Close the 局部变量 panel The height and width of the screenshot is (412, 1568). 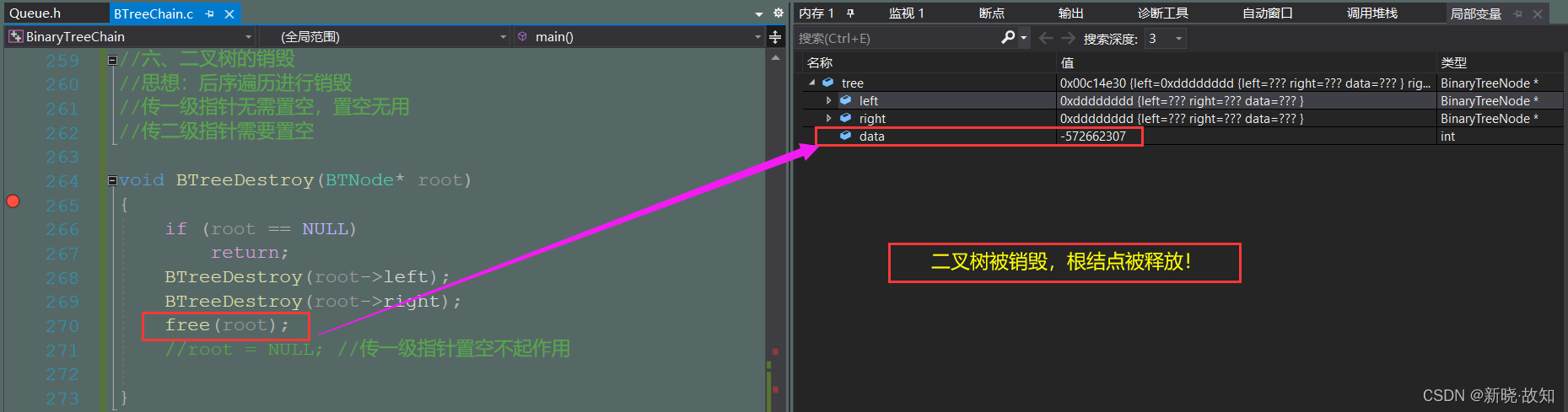(x=1538, y=14)
